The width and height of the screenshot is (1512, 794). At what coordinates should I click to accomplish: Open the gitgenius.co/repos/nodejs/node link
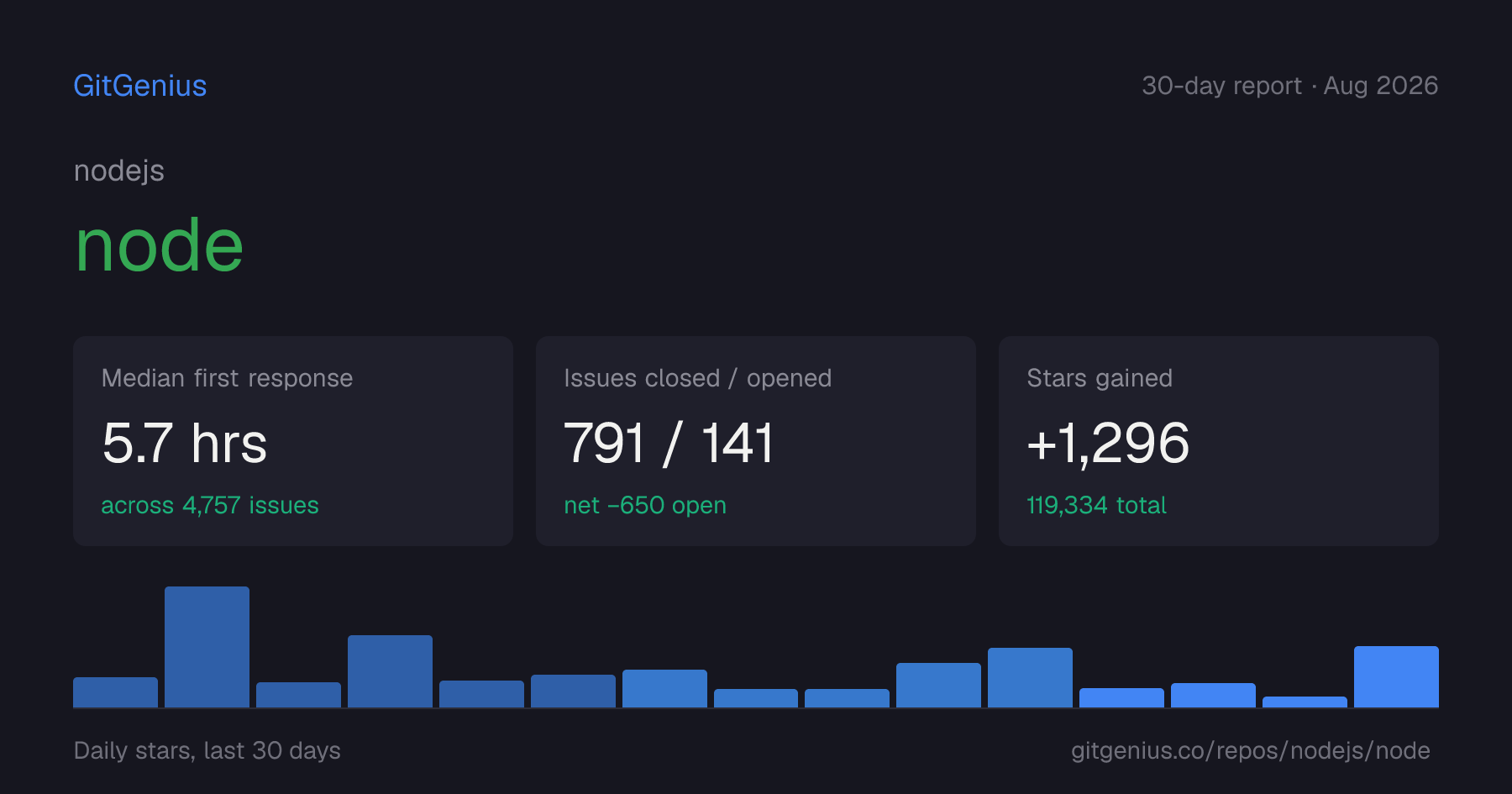1251,750
